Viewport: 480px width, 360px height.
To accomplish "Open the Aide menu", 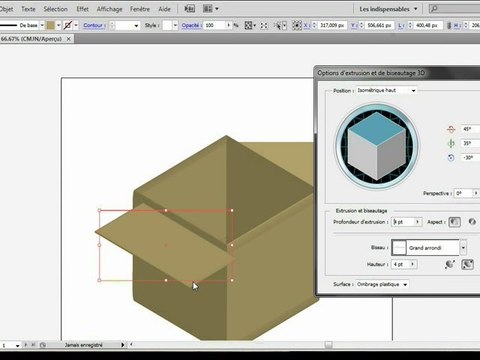I will click(164, 9).
